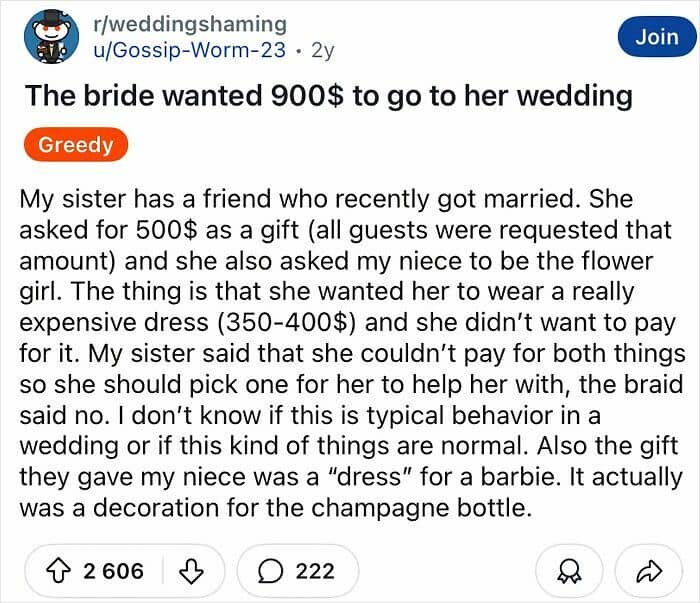
Task: Open the u/Gossip-Worm-23 user profile
Action: coord(189,50)
